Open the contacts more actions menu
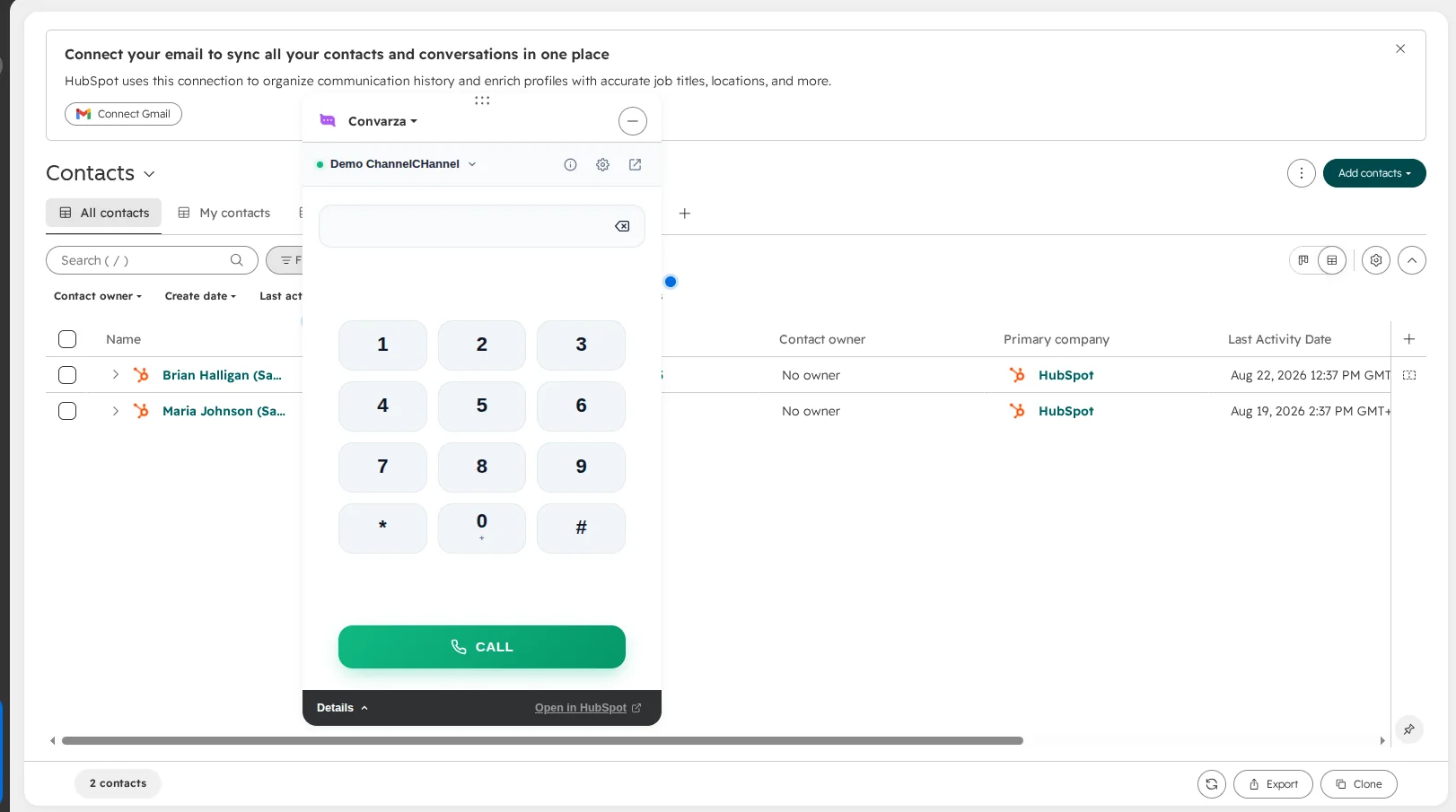This screenshot has width=1456, height=812. 1302,173
